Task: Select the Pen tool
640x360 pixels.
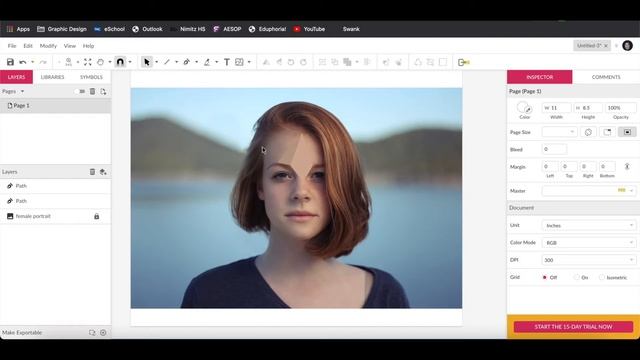Action: tap(187, 62)
